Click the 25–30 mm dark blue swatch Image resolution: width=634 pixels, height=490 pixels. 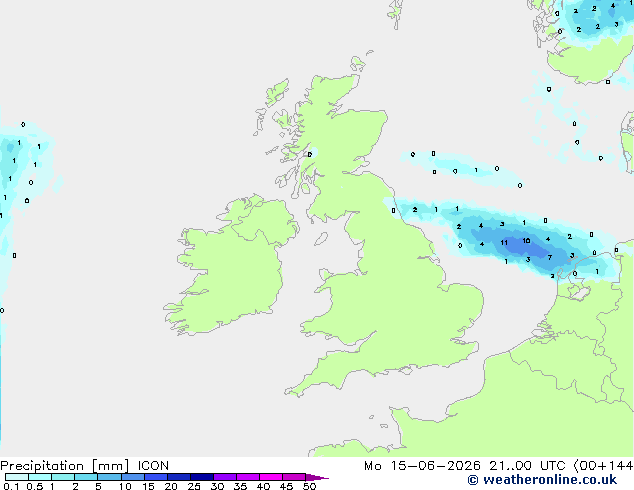202,477
